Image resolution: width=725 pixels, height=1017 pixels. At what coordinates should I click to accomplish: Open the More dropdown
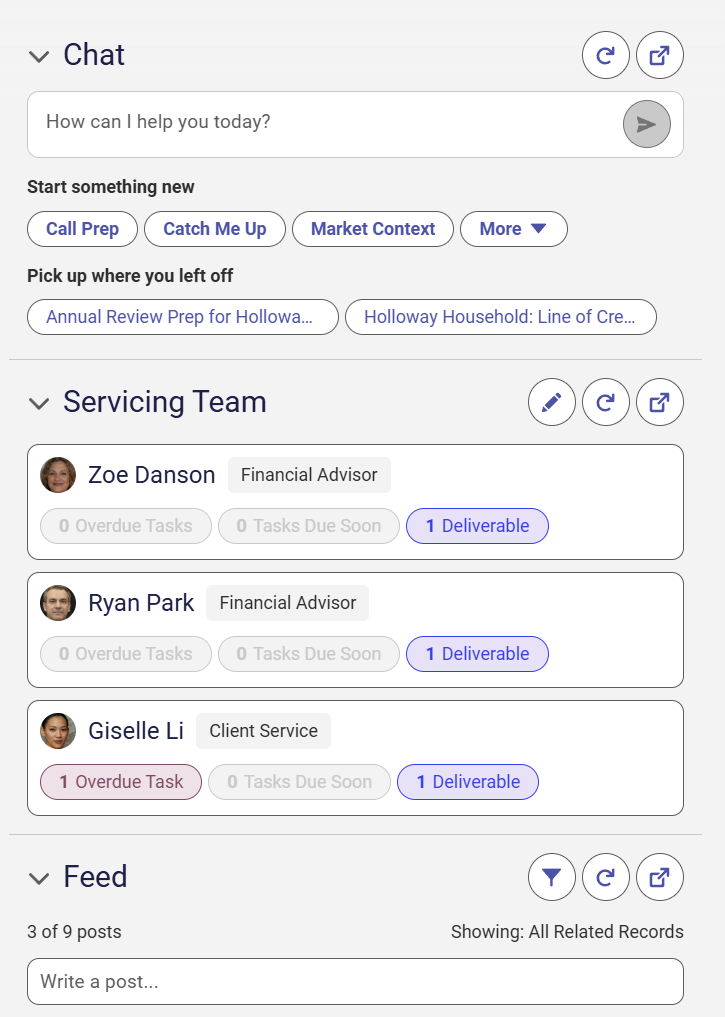click(514, 229)
